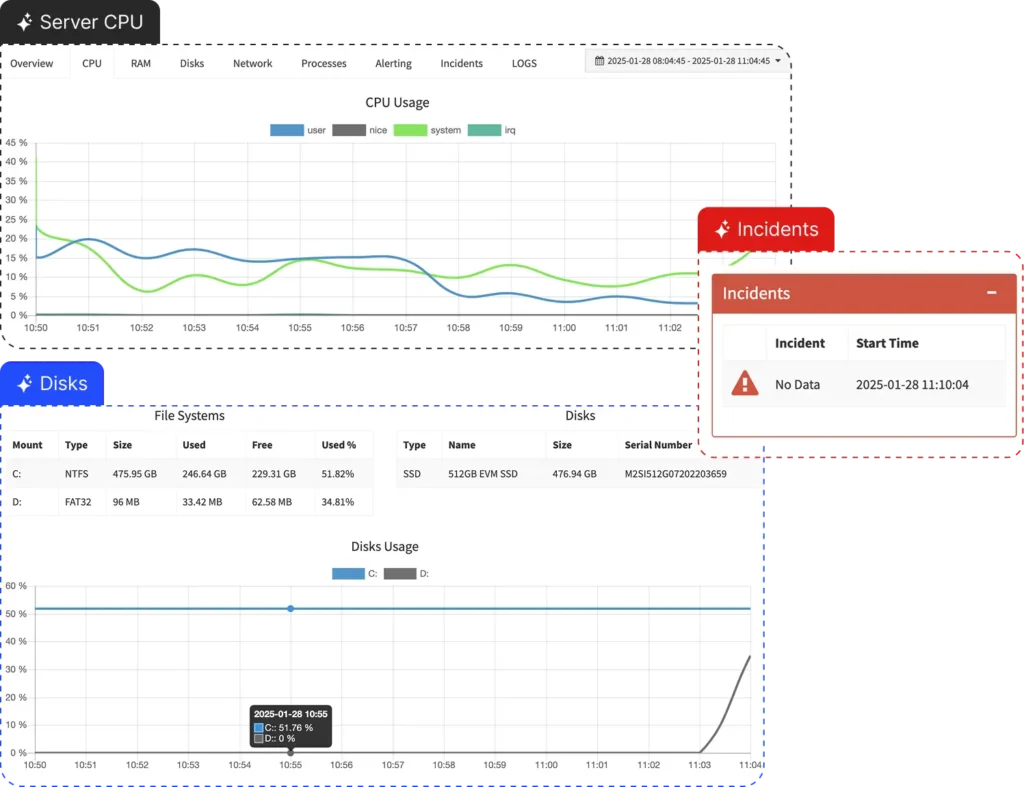
Task: Click the sparkle icon in the blue Disks badge
Action: coord(24,384)
